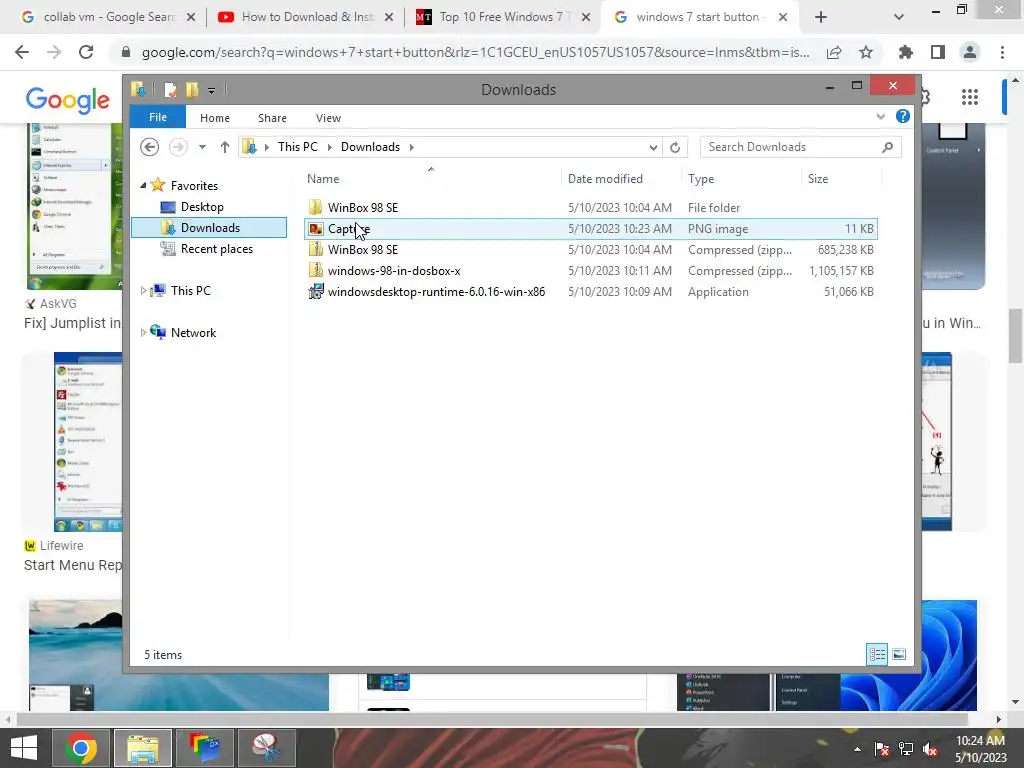
Task: Refresh the Downloads folder
Action: [x=675, y=148]
